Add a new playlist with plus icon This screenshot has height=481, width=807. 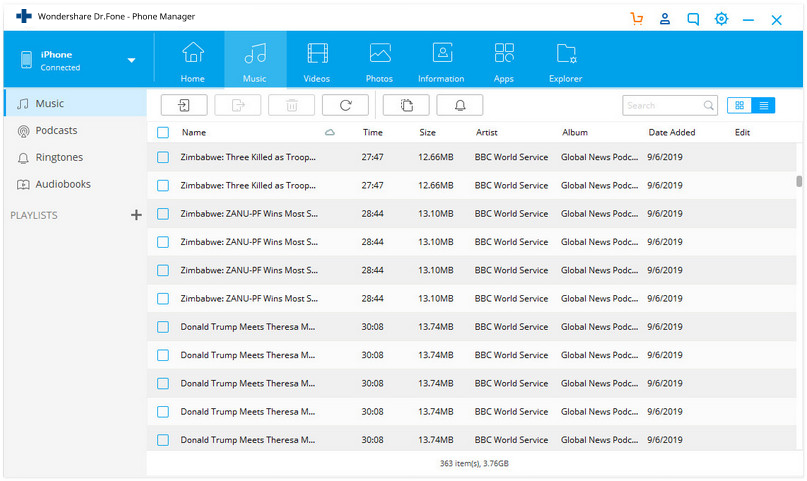(136, 215)
